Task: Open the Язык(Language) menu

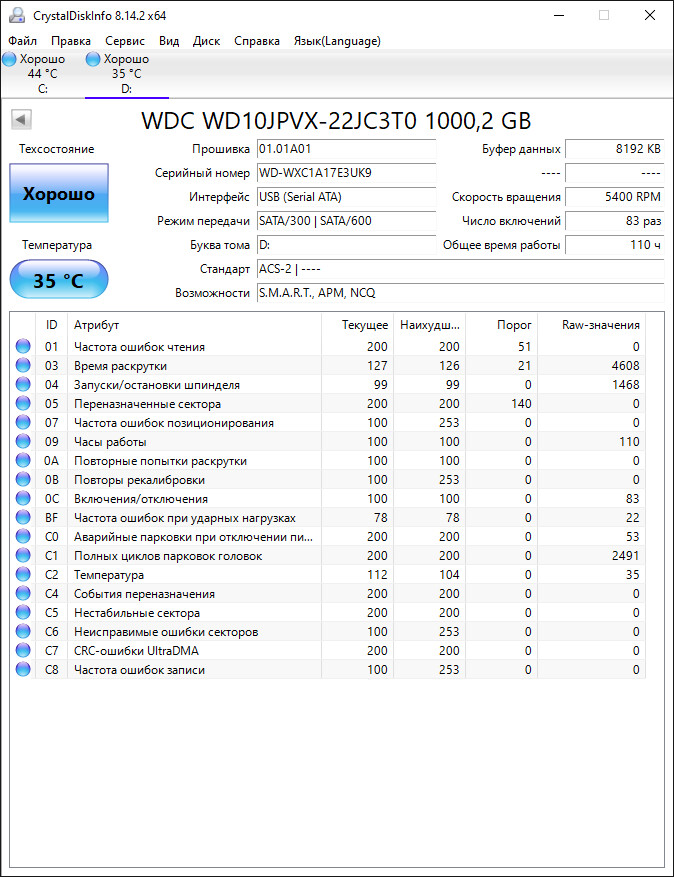Action: point(336,41)
